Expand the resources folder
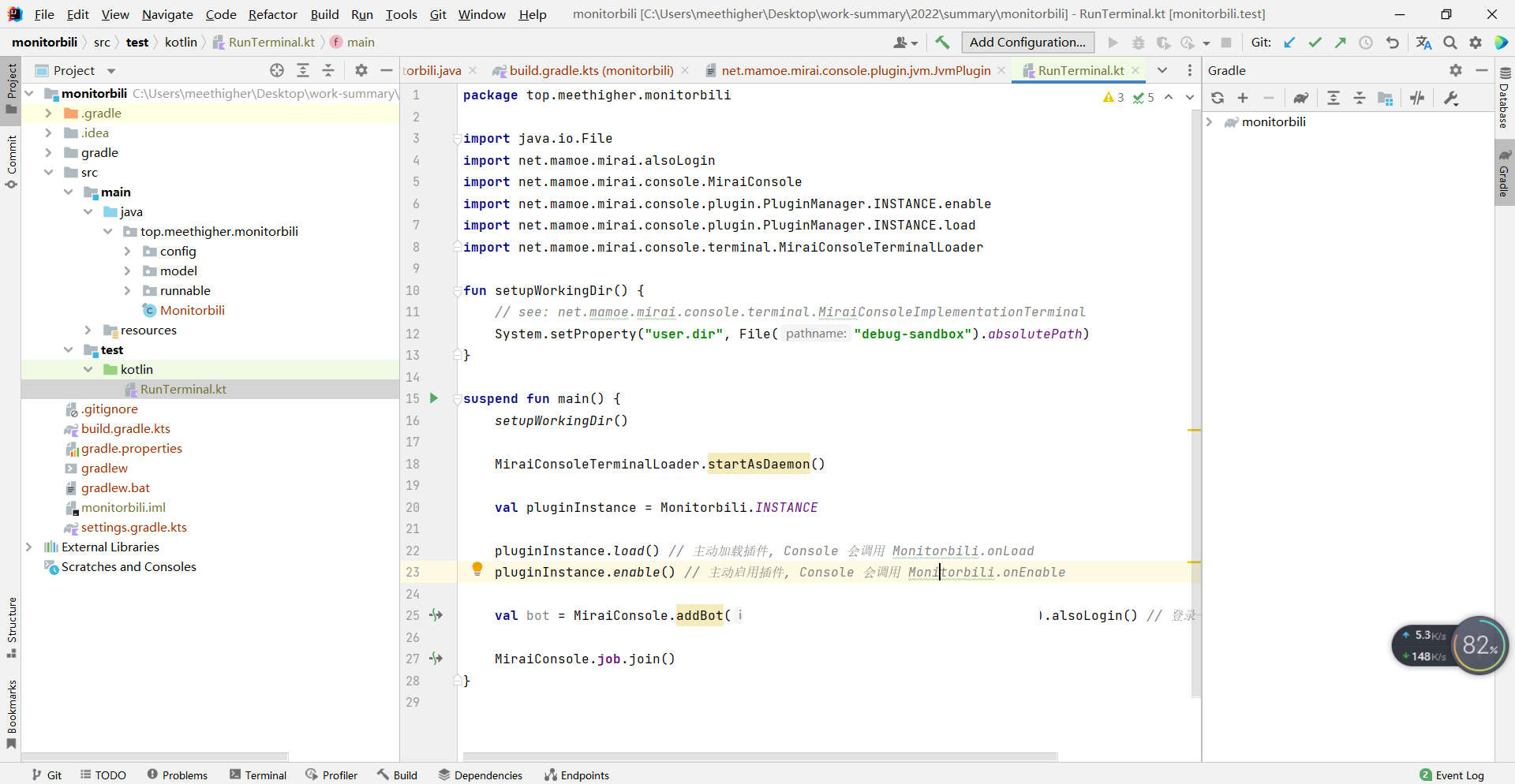 pyautogui.click(x=88, y=330)
